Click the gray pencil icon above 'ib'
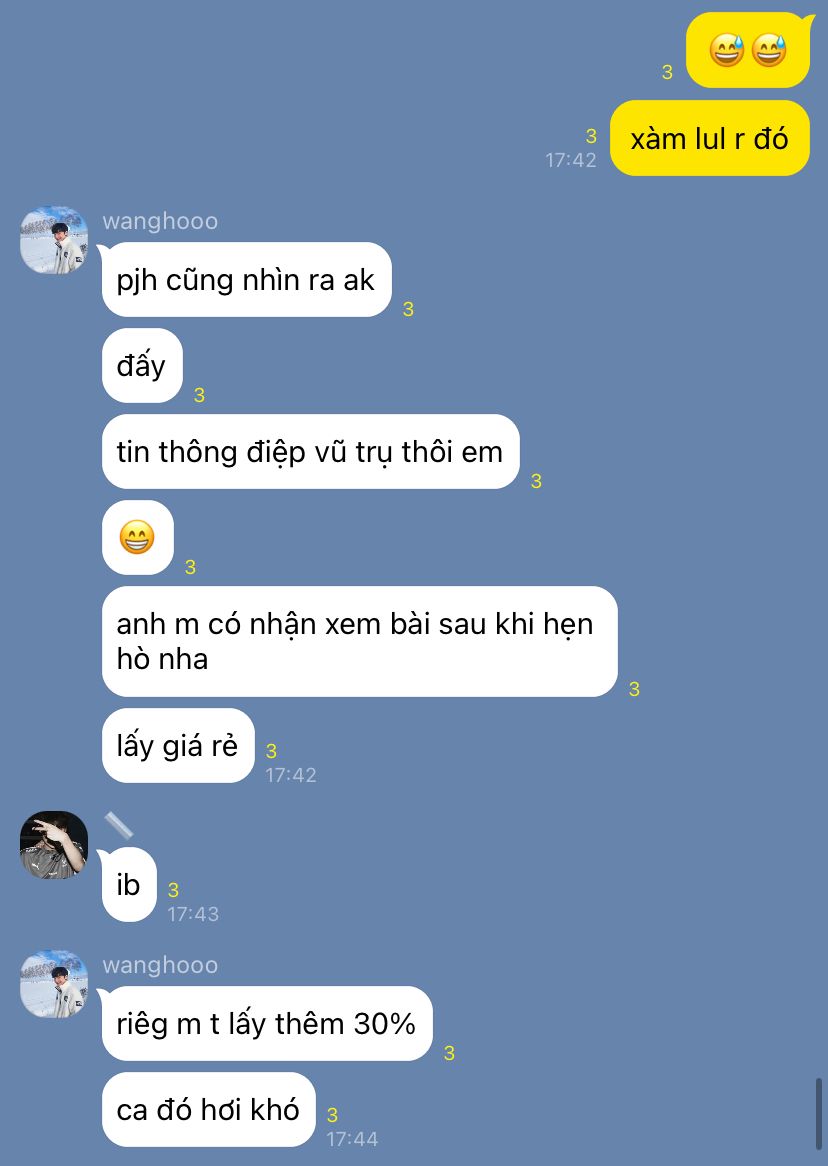This screenshot has height=1166, width=828. pos(118,825)
